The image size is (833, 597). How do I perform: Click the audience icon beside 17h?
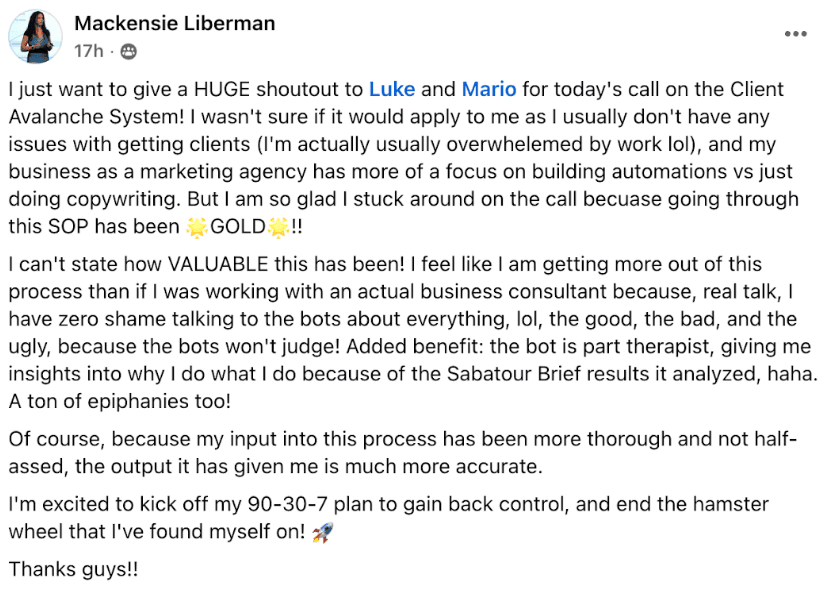pos(128,50)
